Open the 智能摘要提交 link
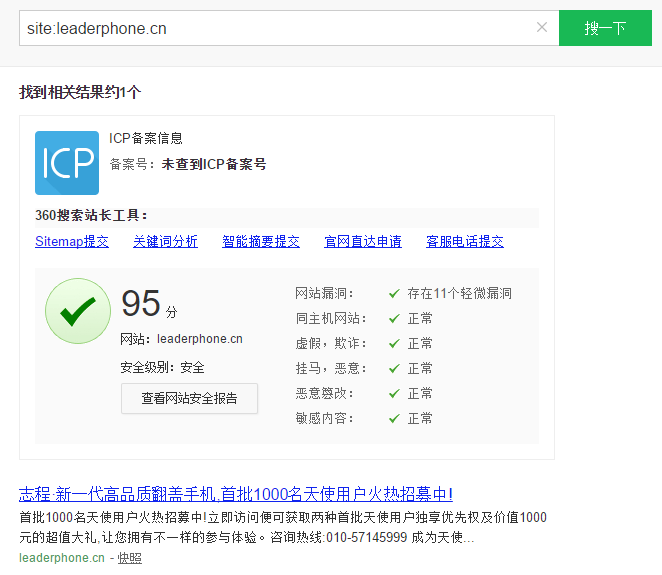Screen dimensions: 662x575 [261, 241]
